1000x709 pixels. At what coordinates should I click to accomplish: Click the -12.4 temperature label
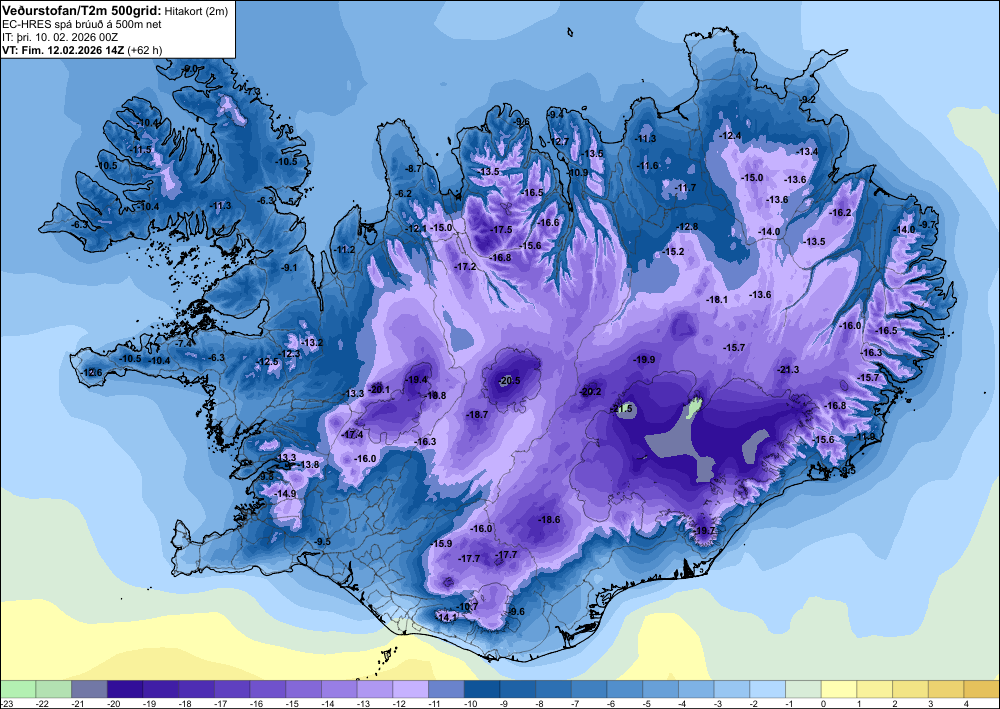(730, 136)
